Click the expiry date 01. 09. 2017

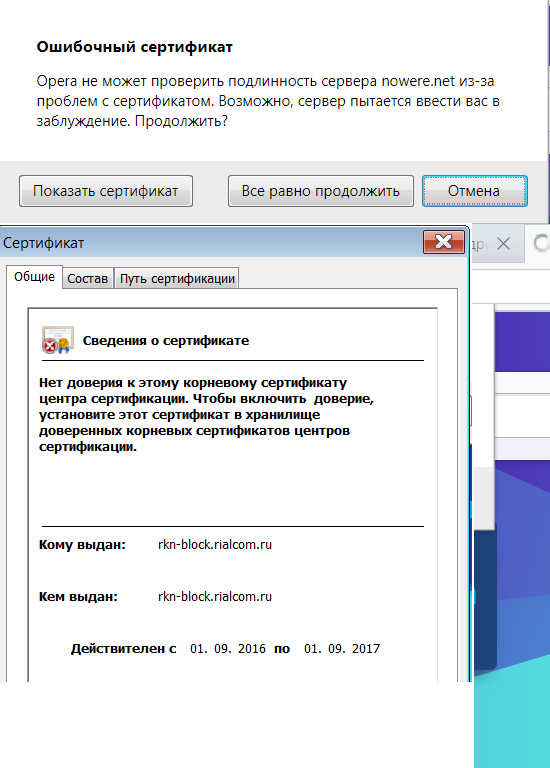(342, 648)
